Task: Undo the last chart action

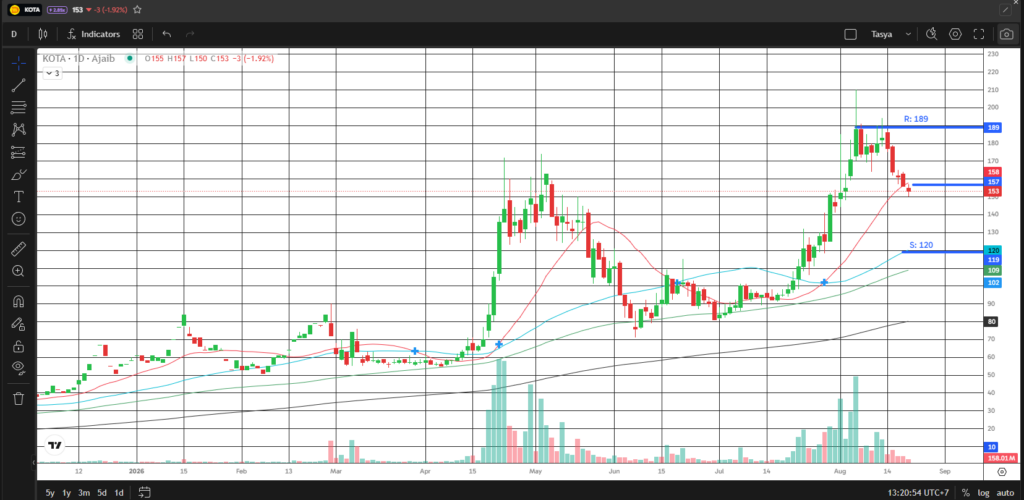Action: (167, 34)
